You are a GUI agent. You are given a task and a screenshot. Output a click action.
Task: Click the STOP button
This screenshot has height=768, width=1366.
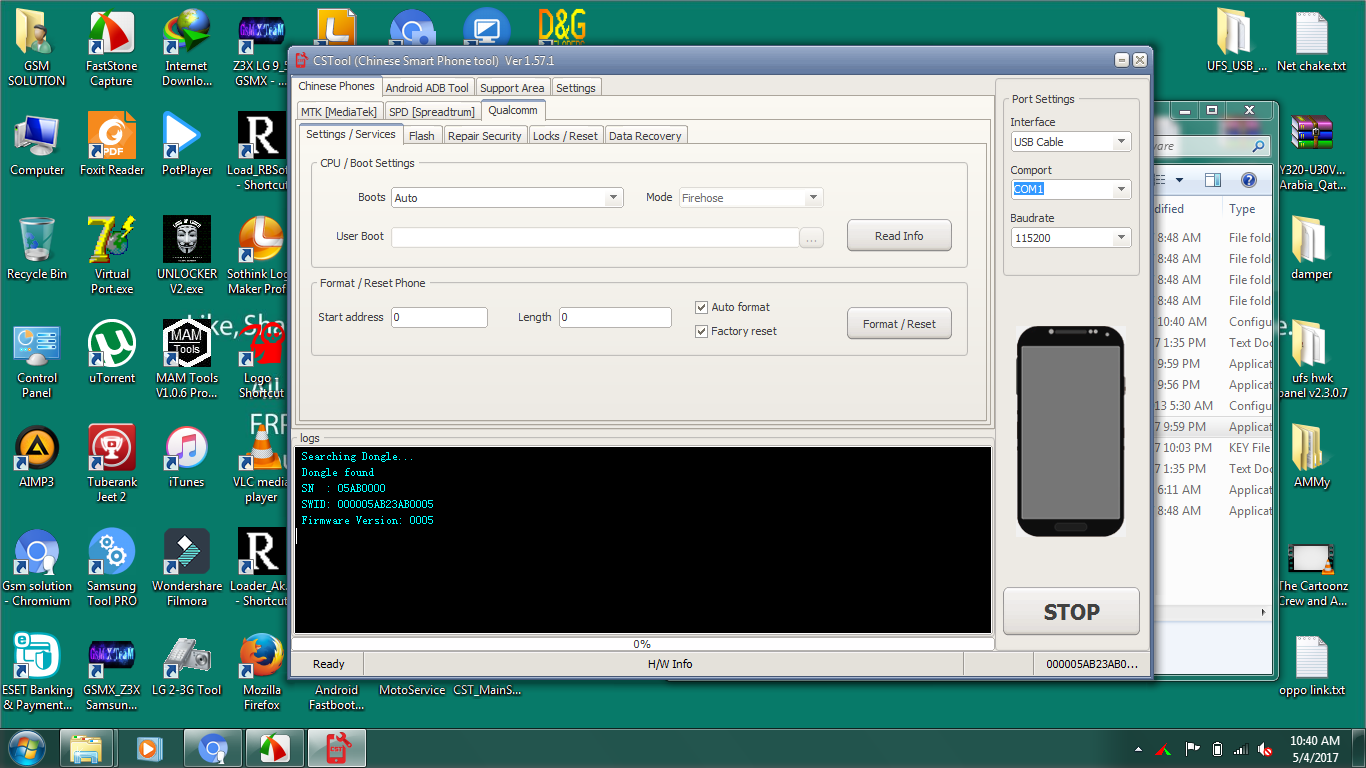[1071, 612]
